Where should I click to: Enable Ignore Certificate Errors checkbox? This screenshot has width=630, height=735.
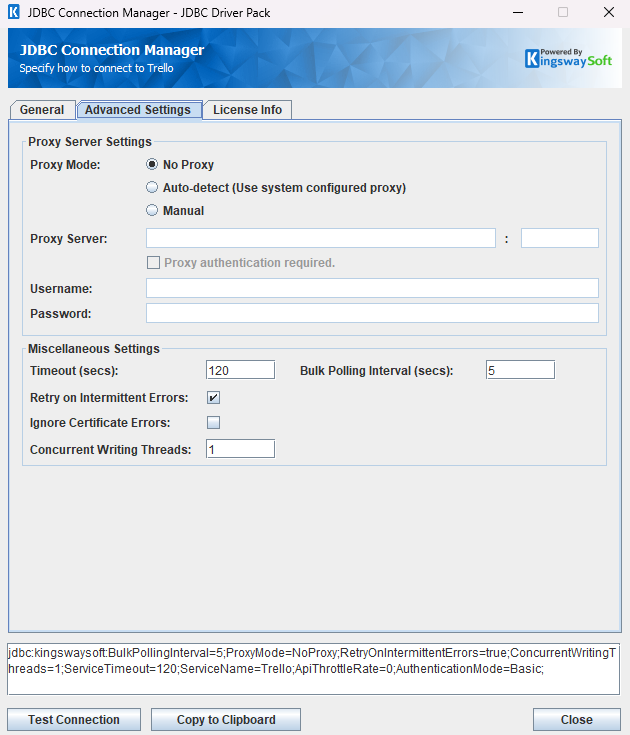pyautogui.click(x=213, y=422)
